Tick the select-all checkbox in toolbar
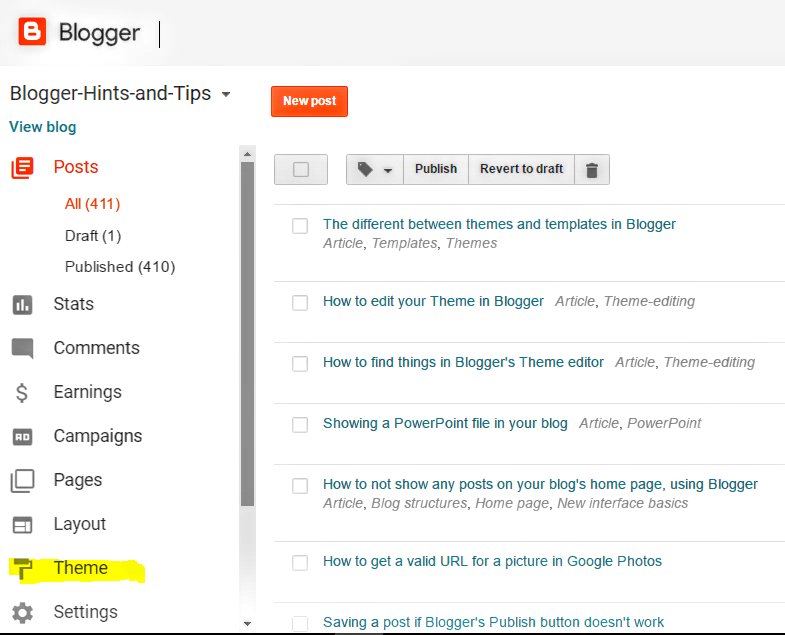This screenshot has width=785, height=635. pos(301,169)
